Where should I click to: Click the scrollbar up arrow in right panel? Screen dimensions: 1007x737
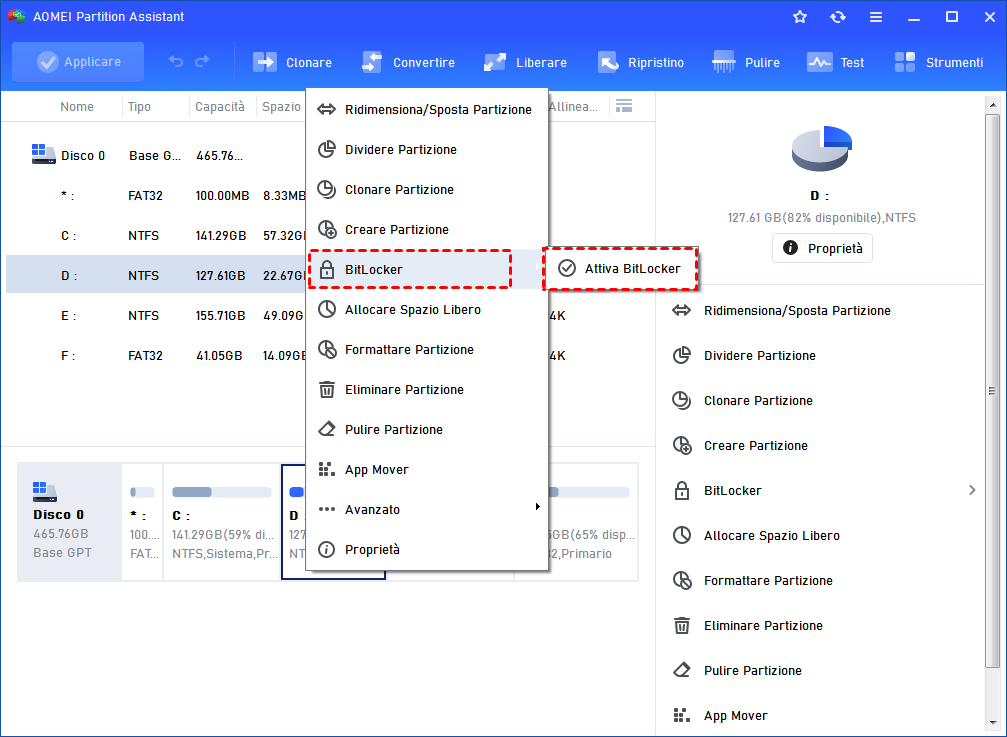pos(993,105)
